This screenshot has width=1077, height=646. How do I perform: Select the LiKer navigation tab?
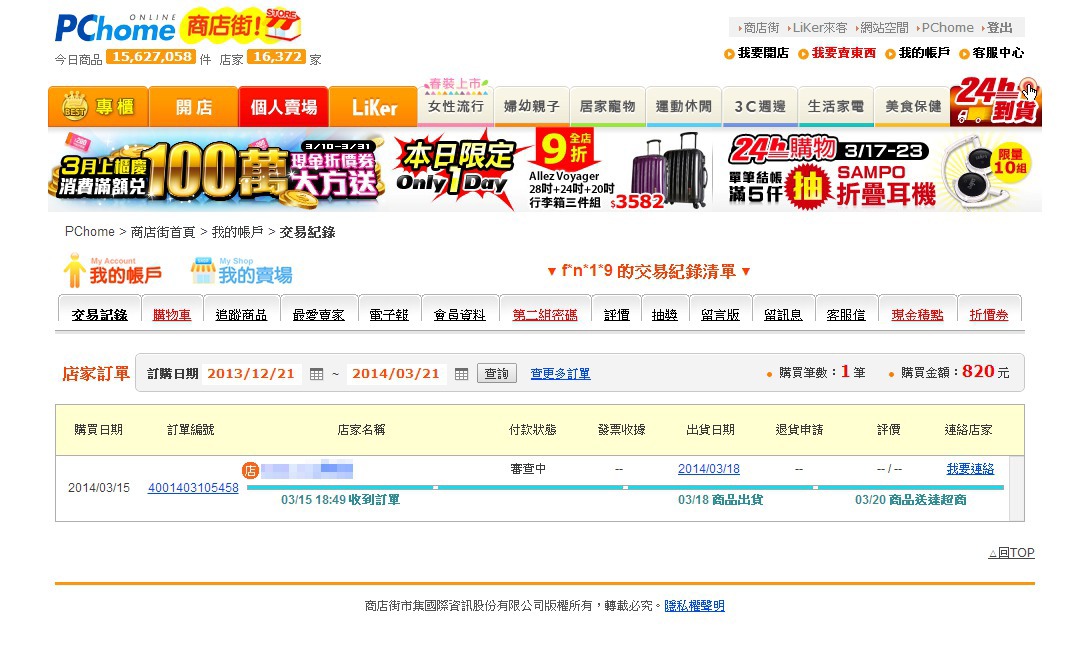point(374,106)
